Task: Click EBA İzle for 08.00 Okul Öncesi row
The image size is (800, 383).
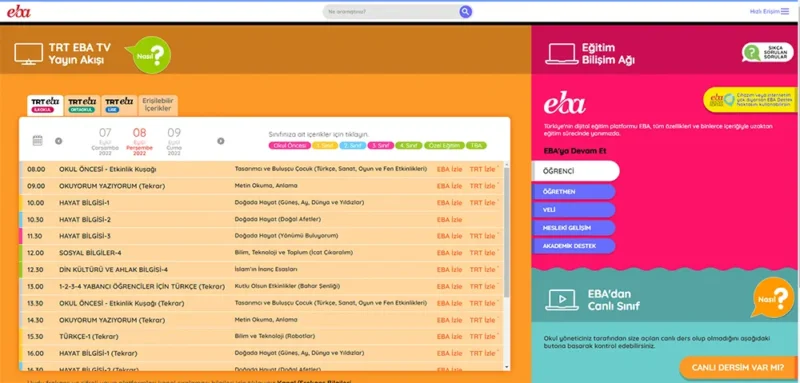Action: [x=449, y=169]
